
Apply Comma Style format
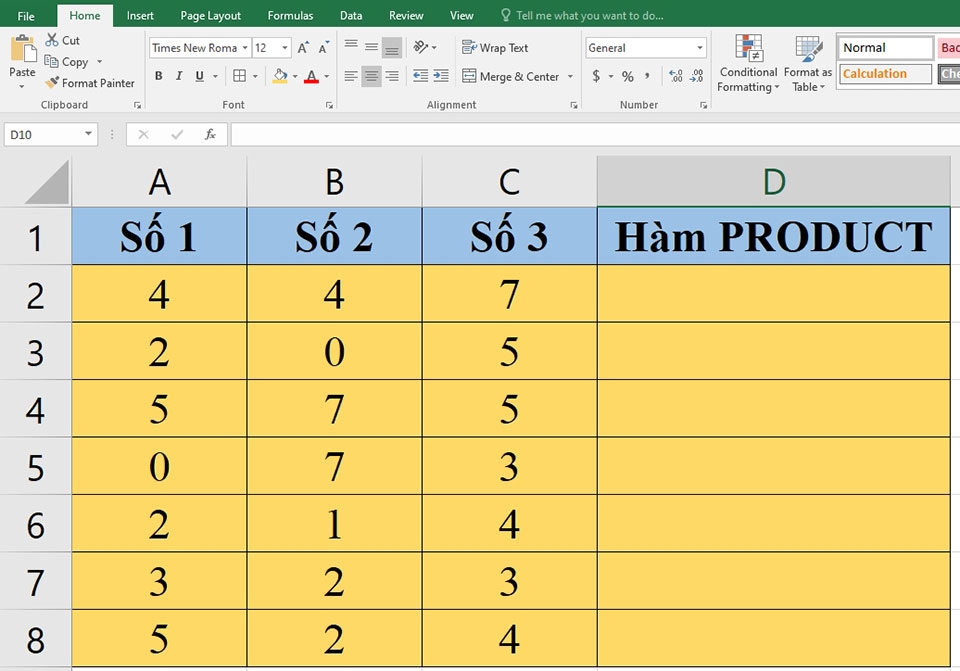click(x=647, y=76)
